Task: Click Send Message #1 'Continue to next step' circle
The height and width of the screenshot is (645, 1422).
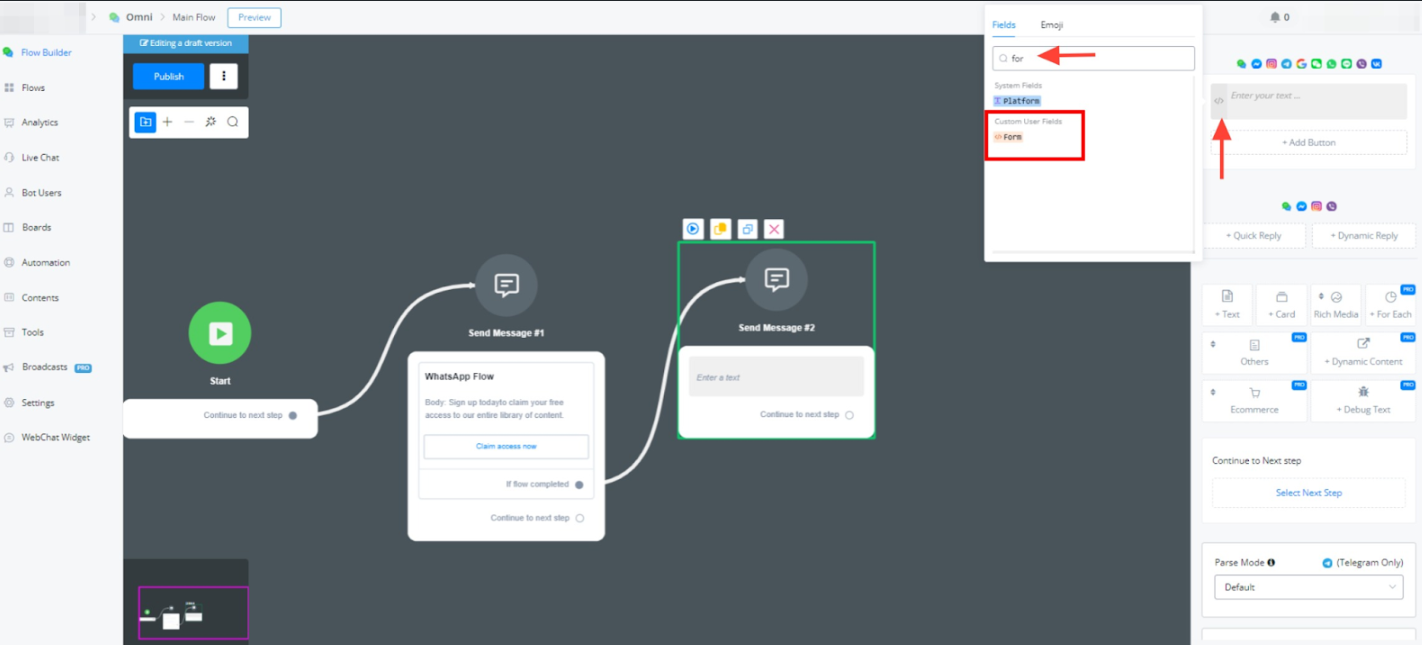Action: 580,518
